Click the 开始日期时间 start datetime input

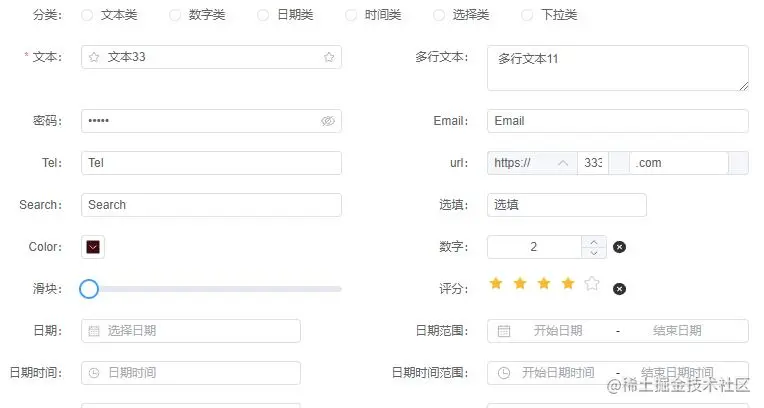(558, 372)
